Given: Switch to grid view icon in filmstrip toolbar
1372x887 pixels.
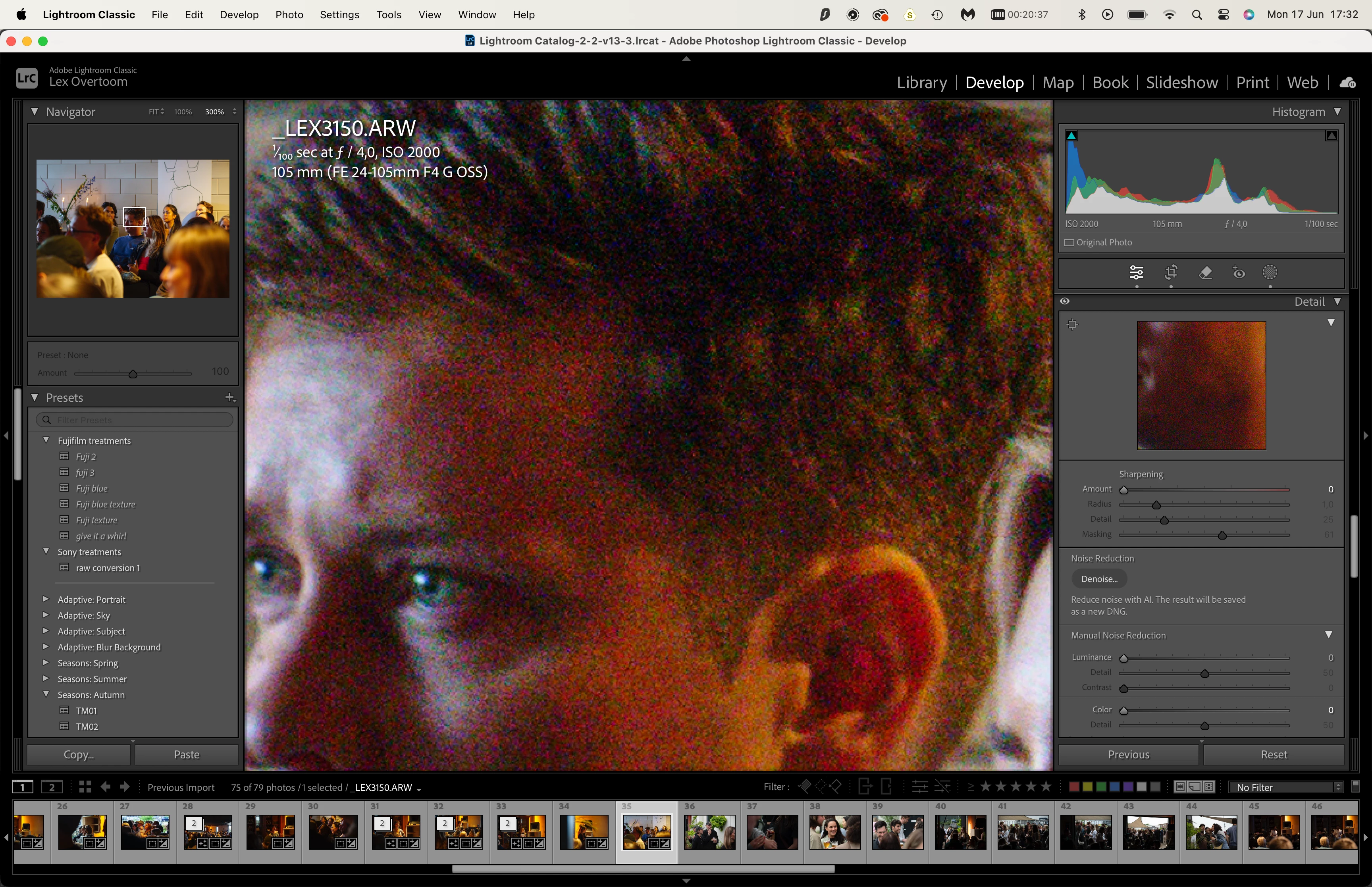Looking at the screenshot, I should 85,787.
